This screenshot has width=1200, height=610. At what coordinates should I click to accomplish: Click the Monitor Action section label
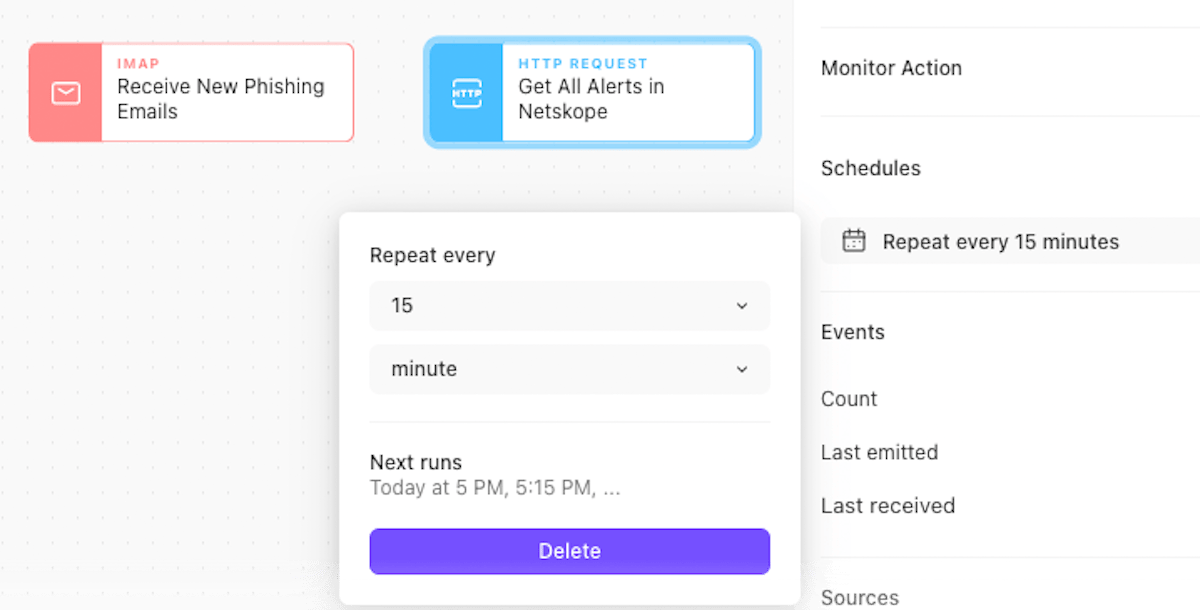(891, 68)
